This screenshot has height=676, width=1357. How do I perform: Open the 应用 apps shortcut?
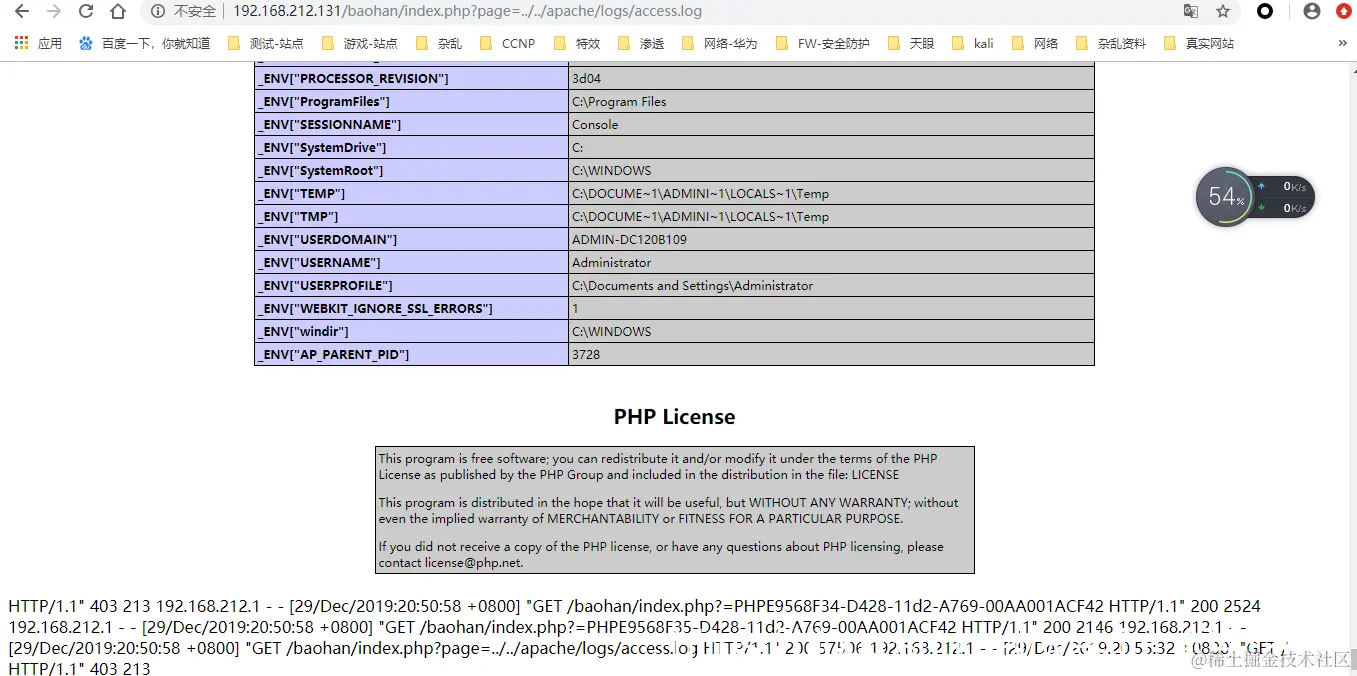(38, 43)
